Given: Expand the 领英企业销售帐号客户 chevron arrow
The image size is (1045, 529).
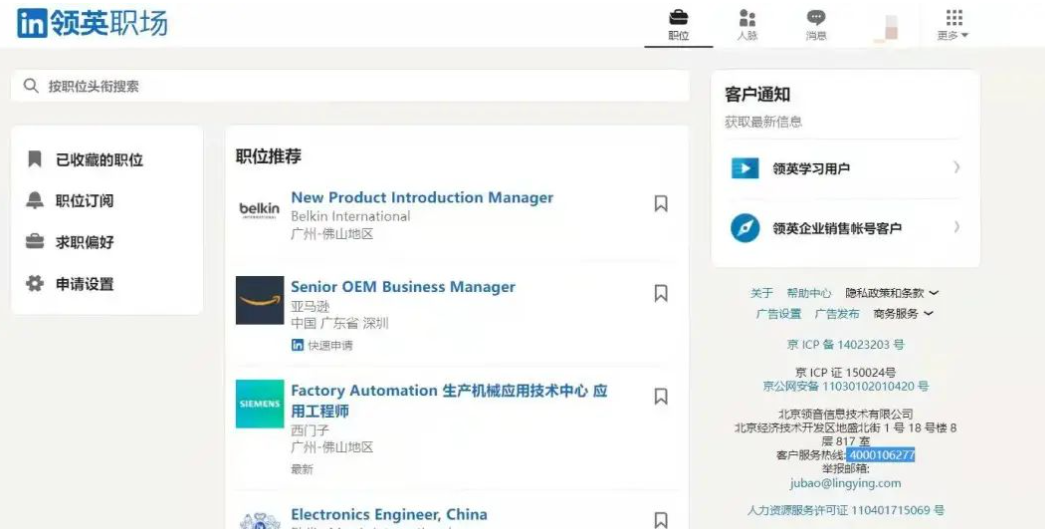Looking at the screenshot, I should [956, 227].
